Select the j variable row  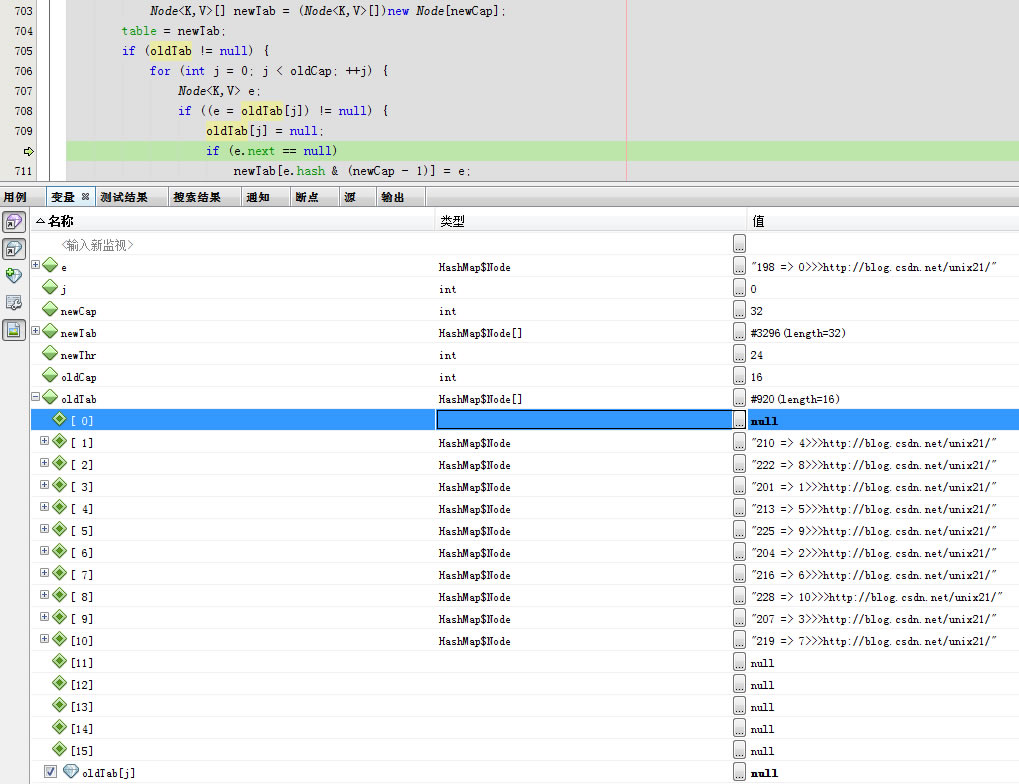[x=525, y=289]
